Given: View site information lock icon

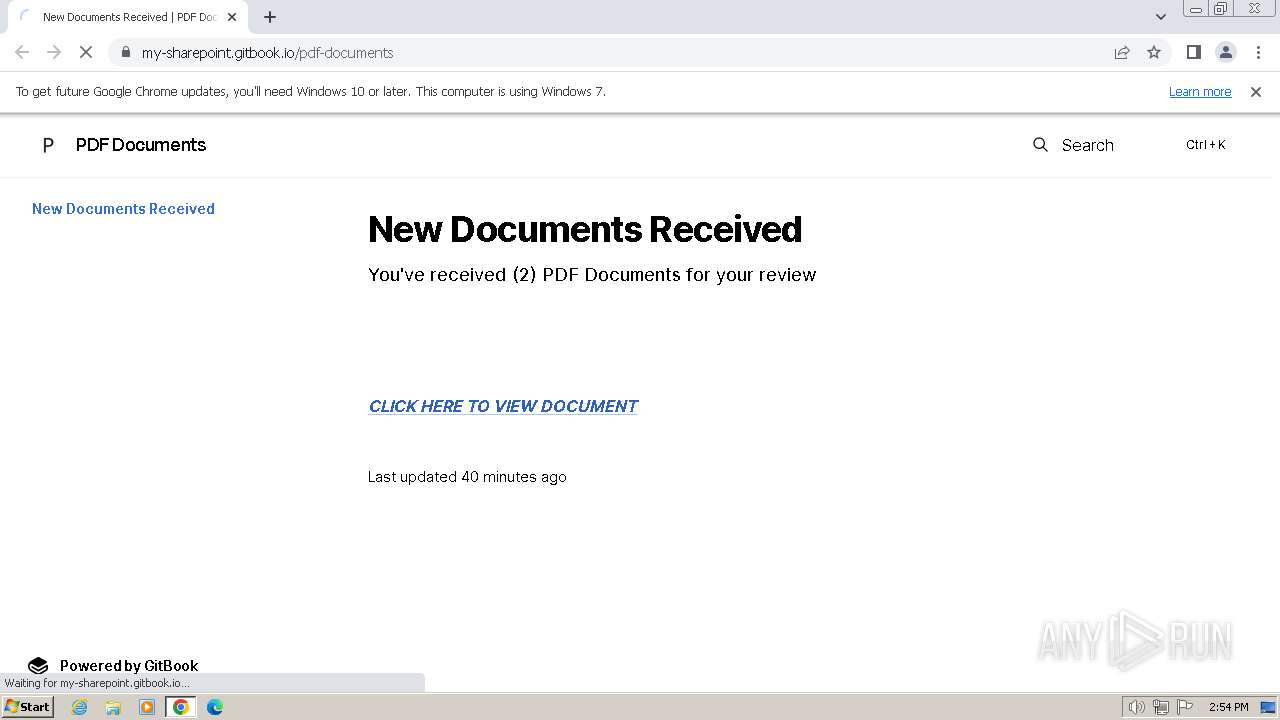Looking at the screenshot, I should click(125, 52).
